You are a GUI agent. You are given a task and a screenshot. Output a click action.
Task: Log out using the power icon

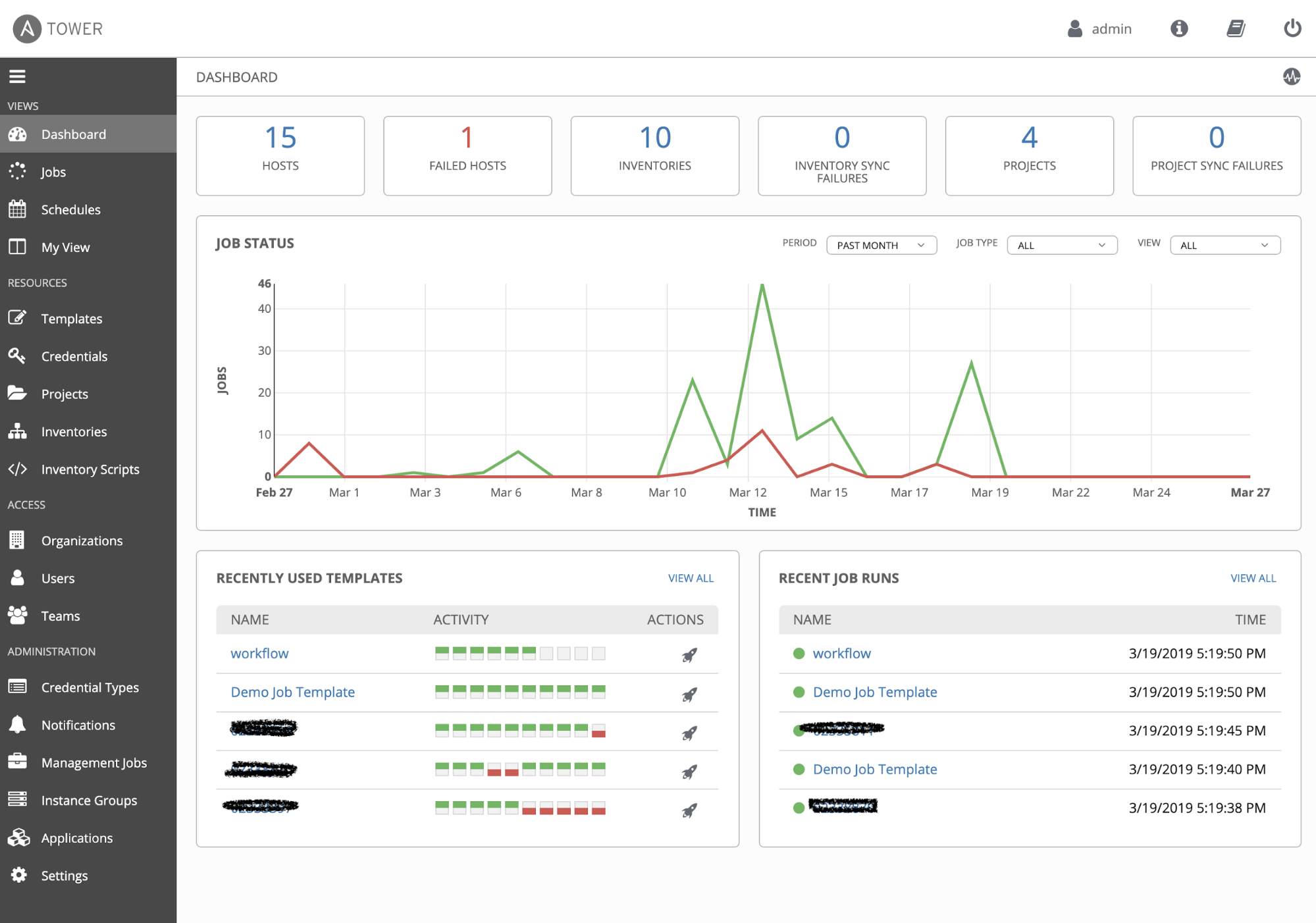(x=1292, y=28)
